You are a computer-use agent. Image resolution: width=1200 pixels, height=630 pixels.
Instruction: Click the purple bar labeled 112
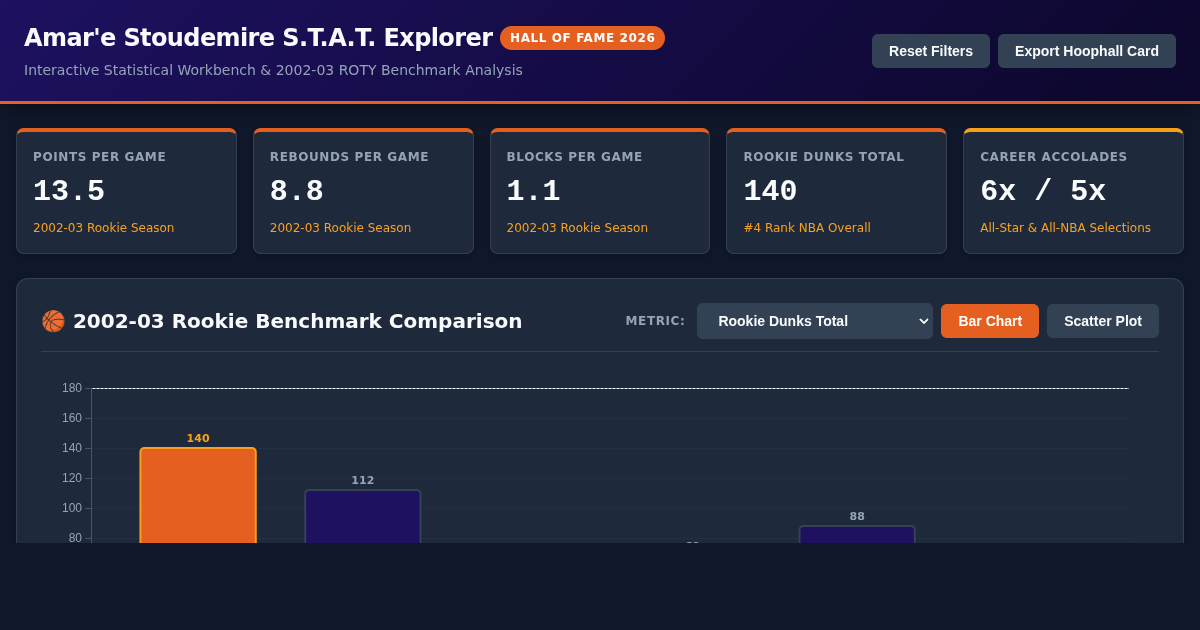[363, 517]
